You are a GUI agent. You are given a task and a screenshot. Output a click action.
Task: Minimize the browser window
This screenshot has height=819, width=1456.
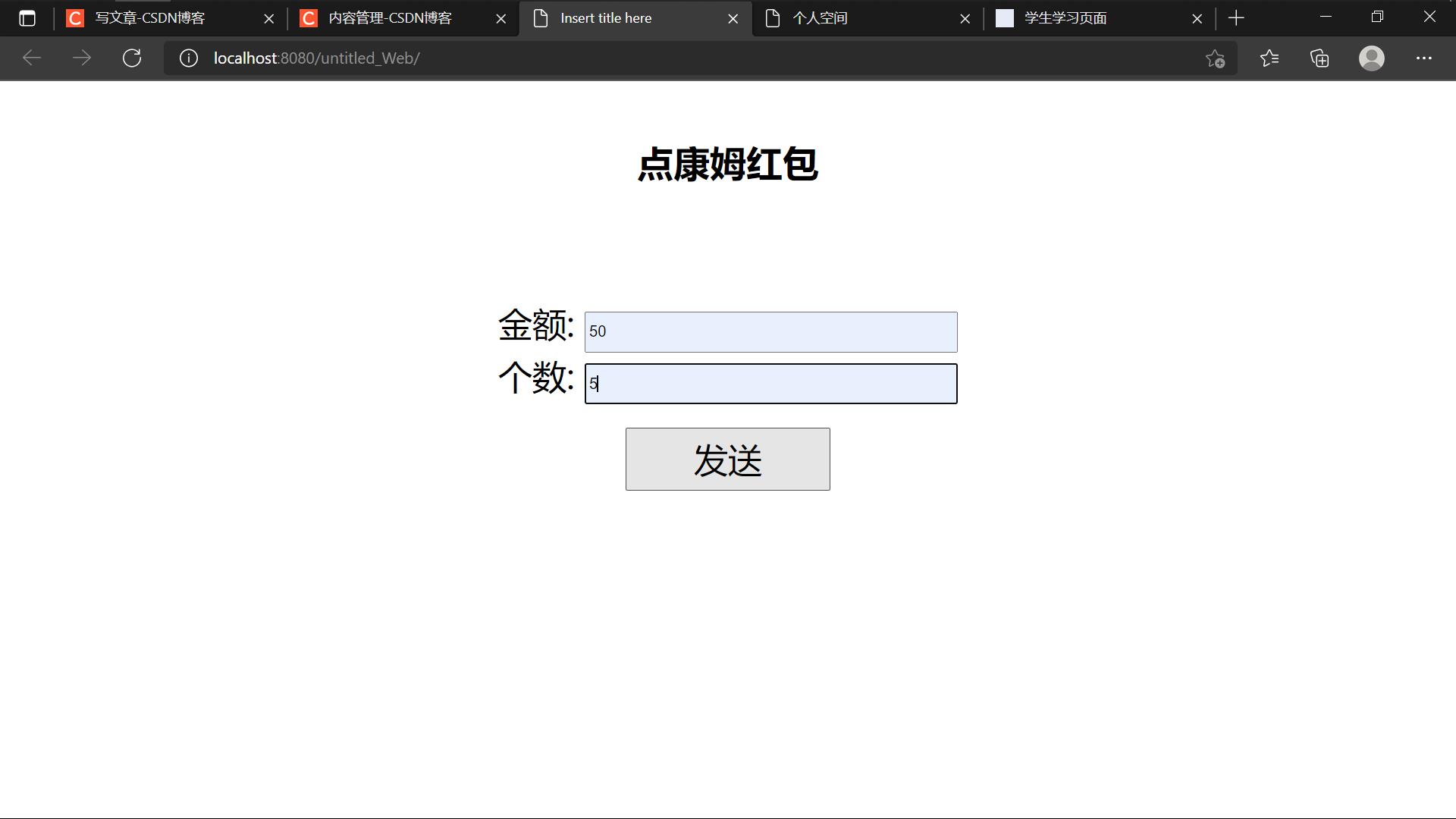tap(1326, 17)
